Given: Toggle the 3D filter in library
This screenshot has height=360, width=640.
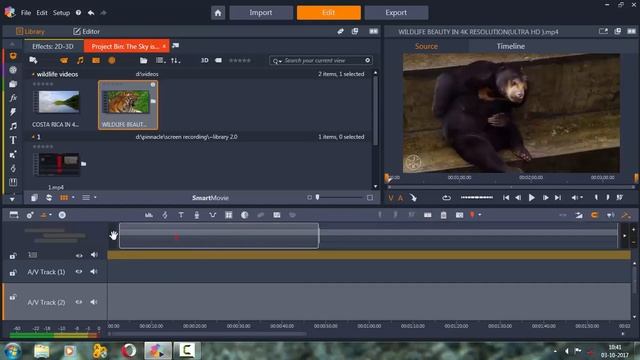Looking at the screenshot, I should (204, 60).
